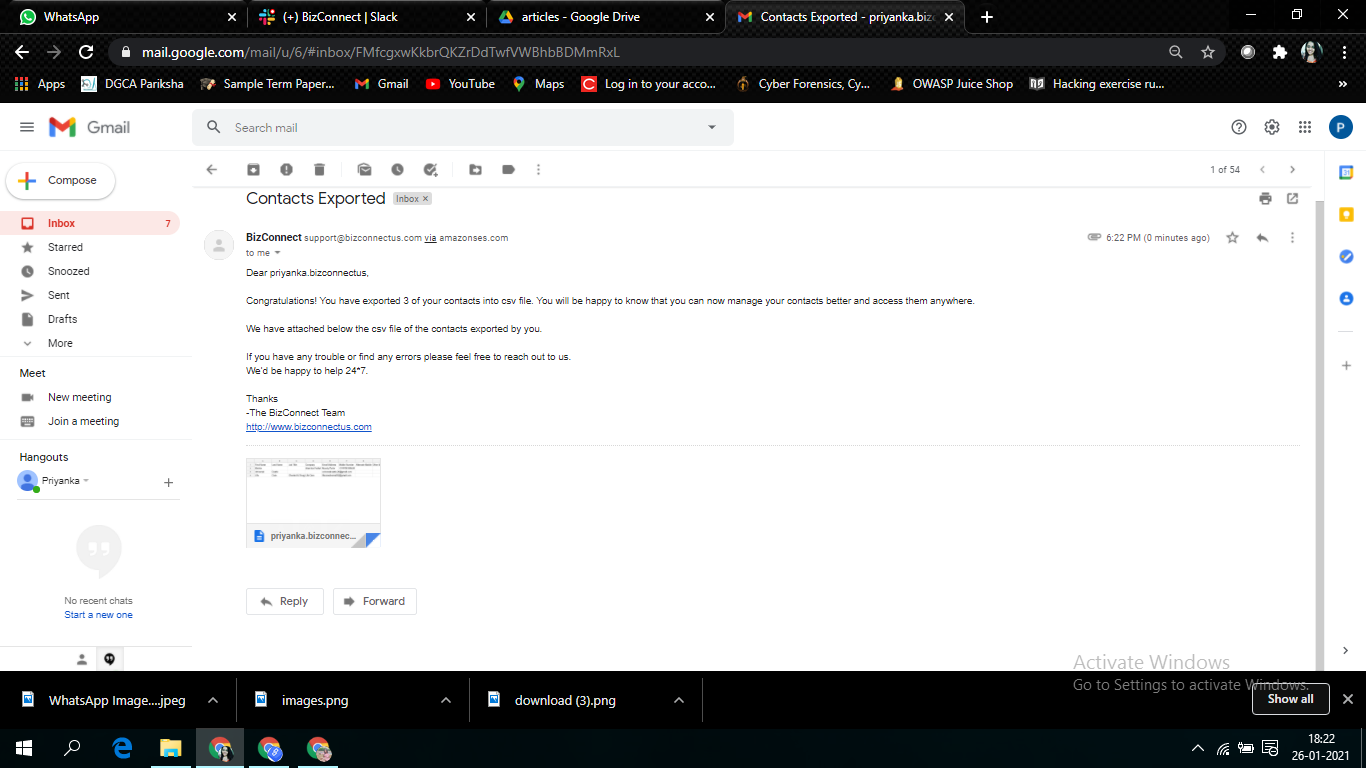
Task: Get add-ons plus icon in side panel
Action: point(1346,366)
